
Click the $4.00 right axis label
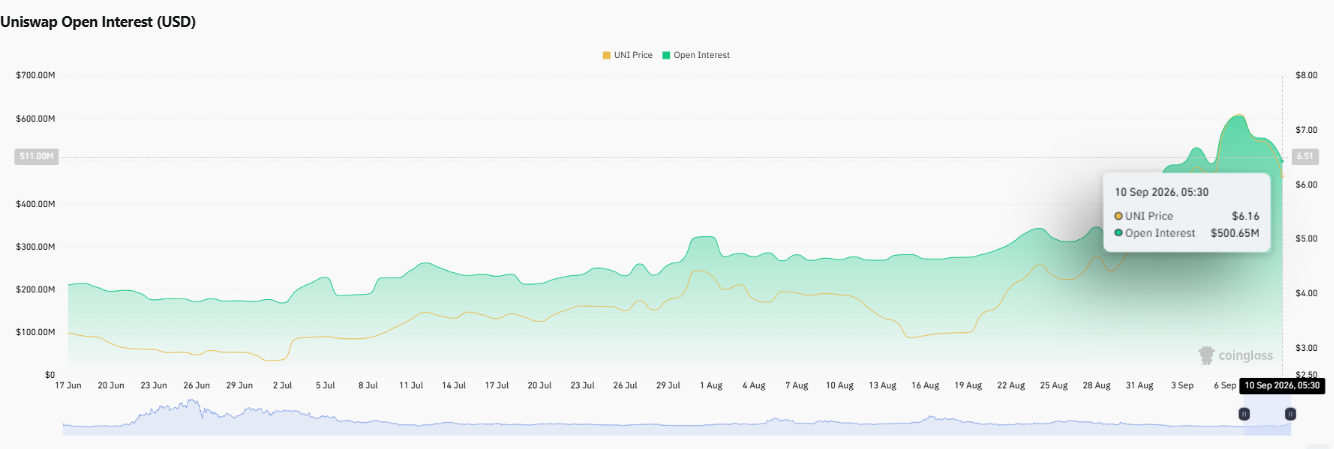click(x=1306, y=294)
